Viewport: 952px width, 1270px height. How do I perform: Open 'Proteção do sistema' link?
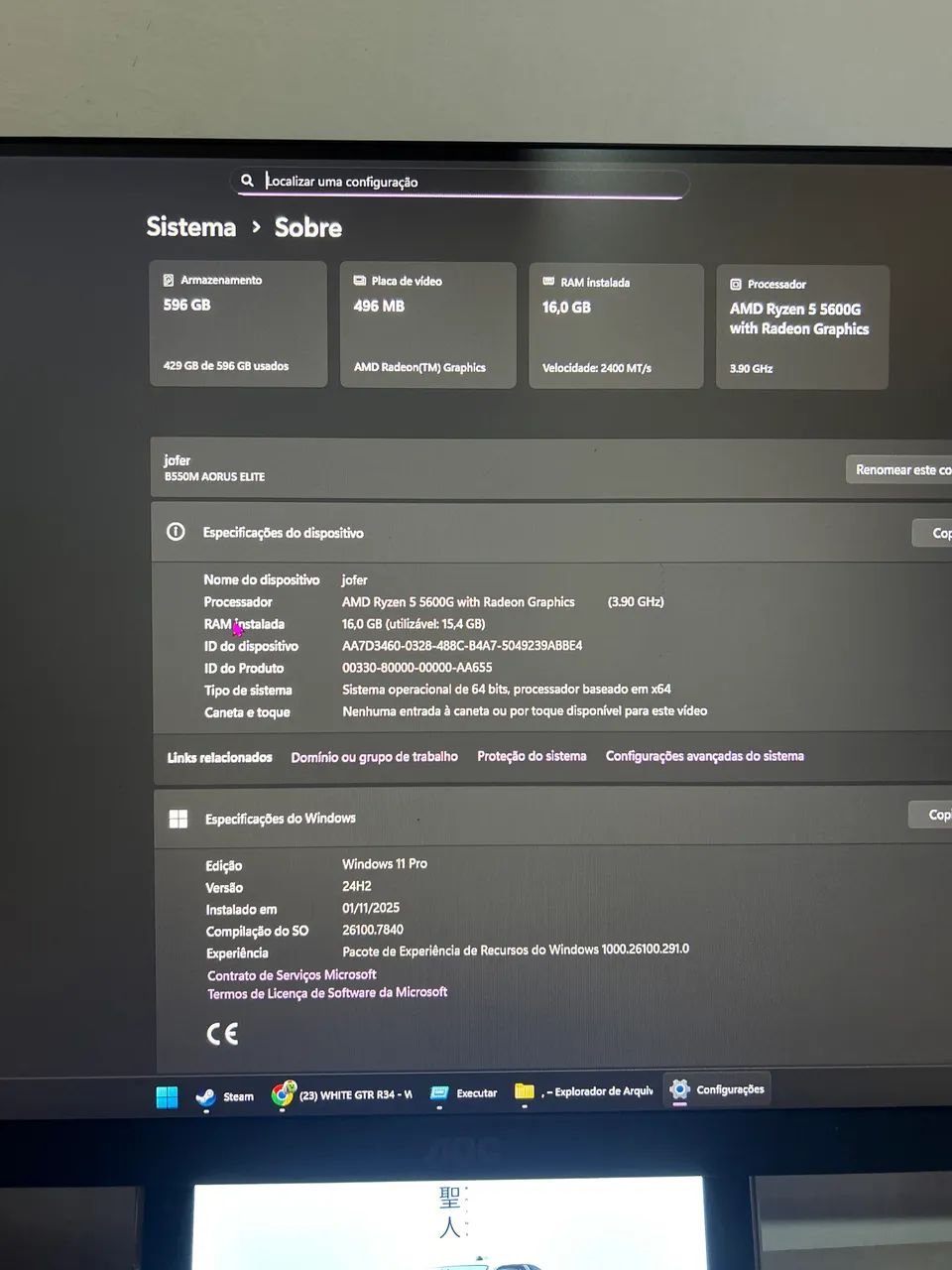532,756
